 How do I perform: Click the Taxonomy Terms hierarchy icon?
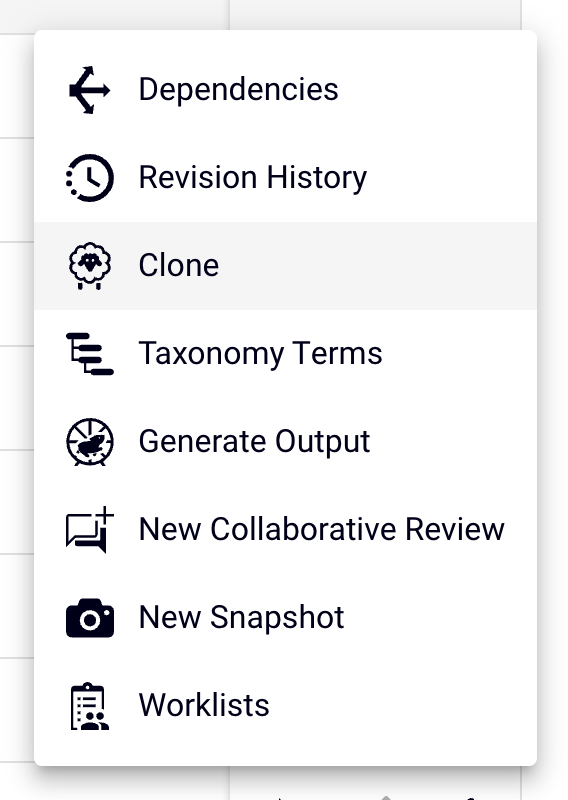tap(89, 354)
